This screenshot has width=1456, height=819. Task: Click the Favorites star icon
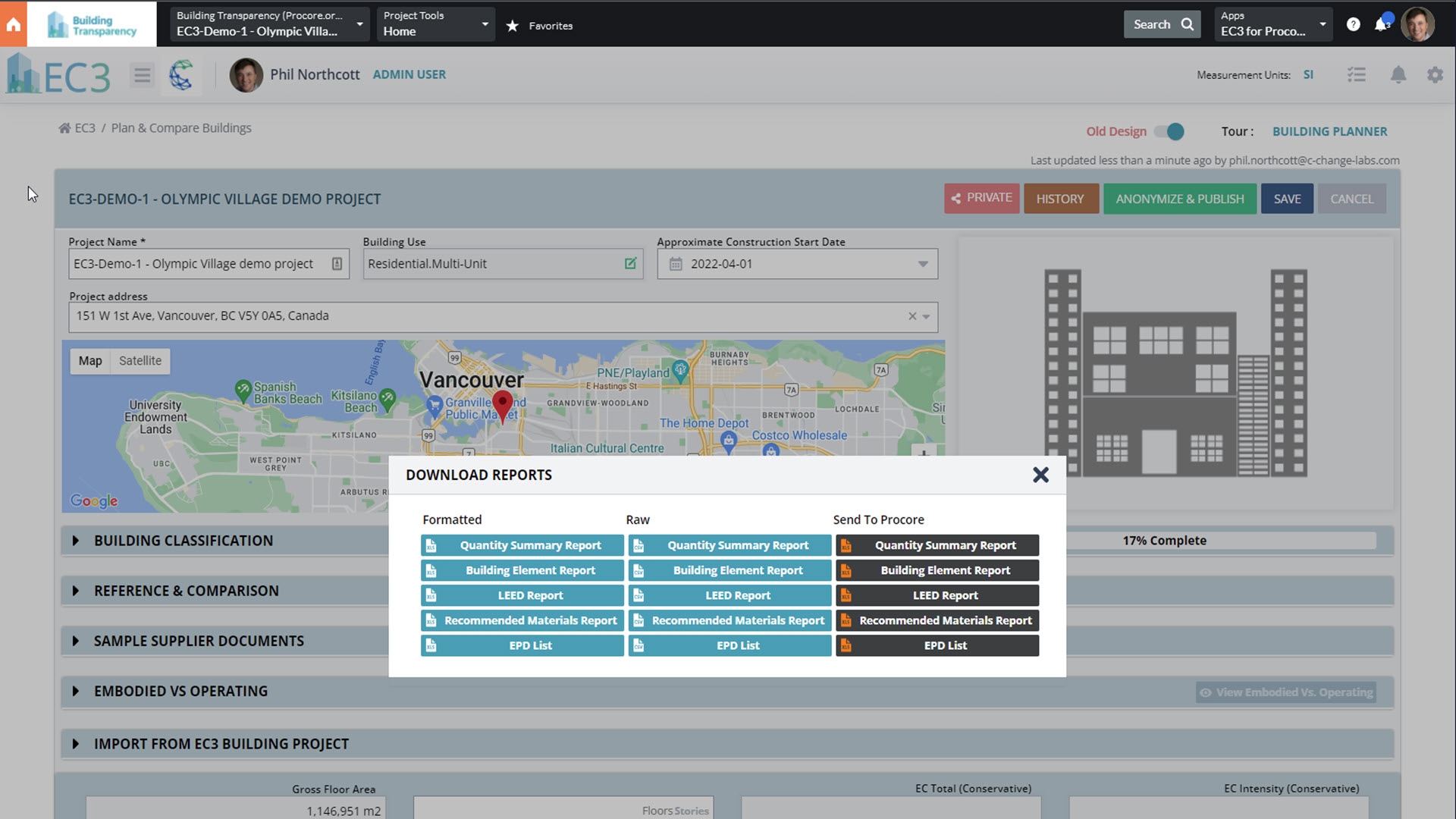tap(513, 26)
